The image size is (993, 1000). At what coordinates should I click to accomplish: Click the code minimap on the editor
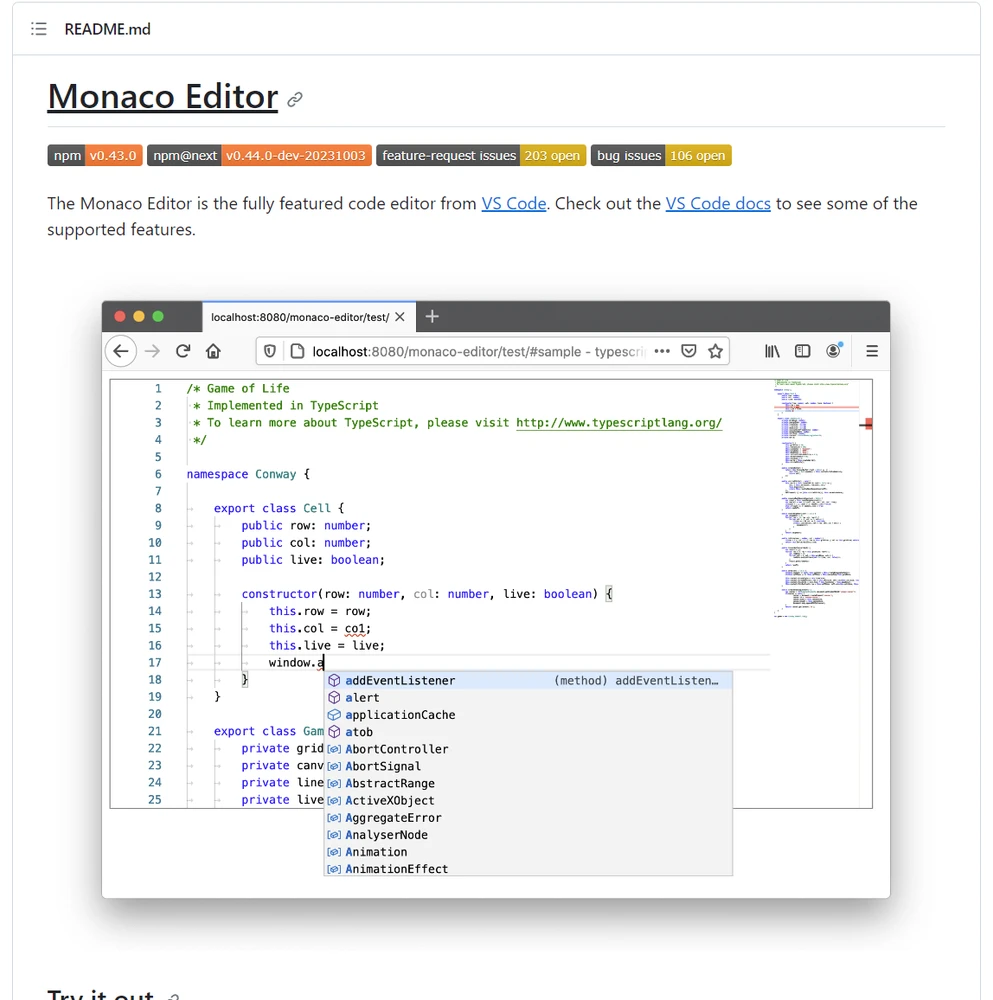(814, 500)
